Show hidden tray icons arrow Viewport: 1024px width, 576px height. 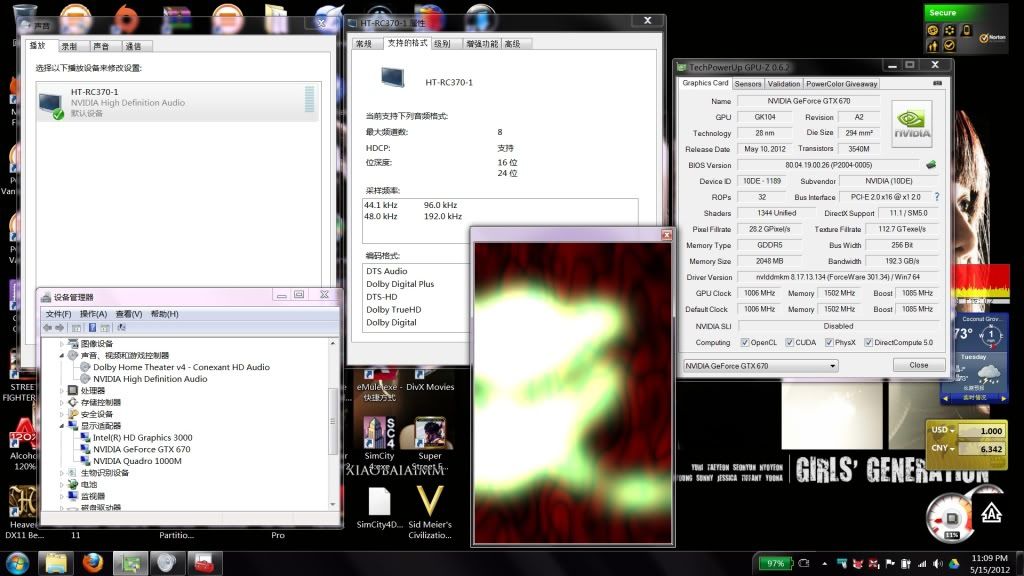click(x=824, y=564)
